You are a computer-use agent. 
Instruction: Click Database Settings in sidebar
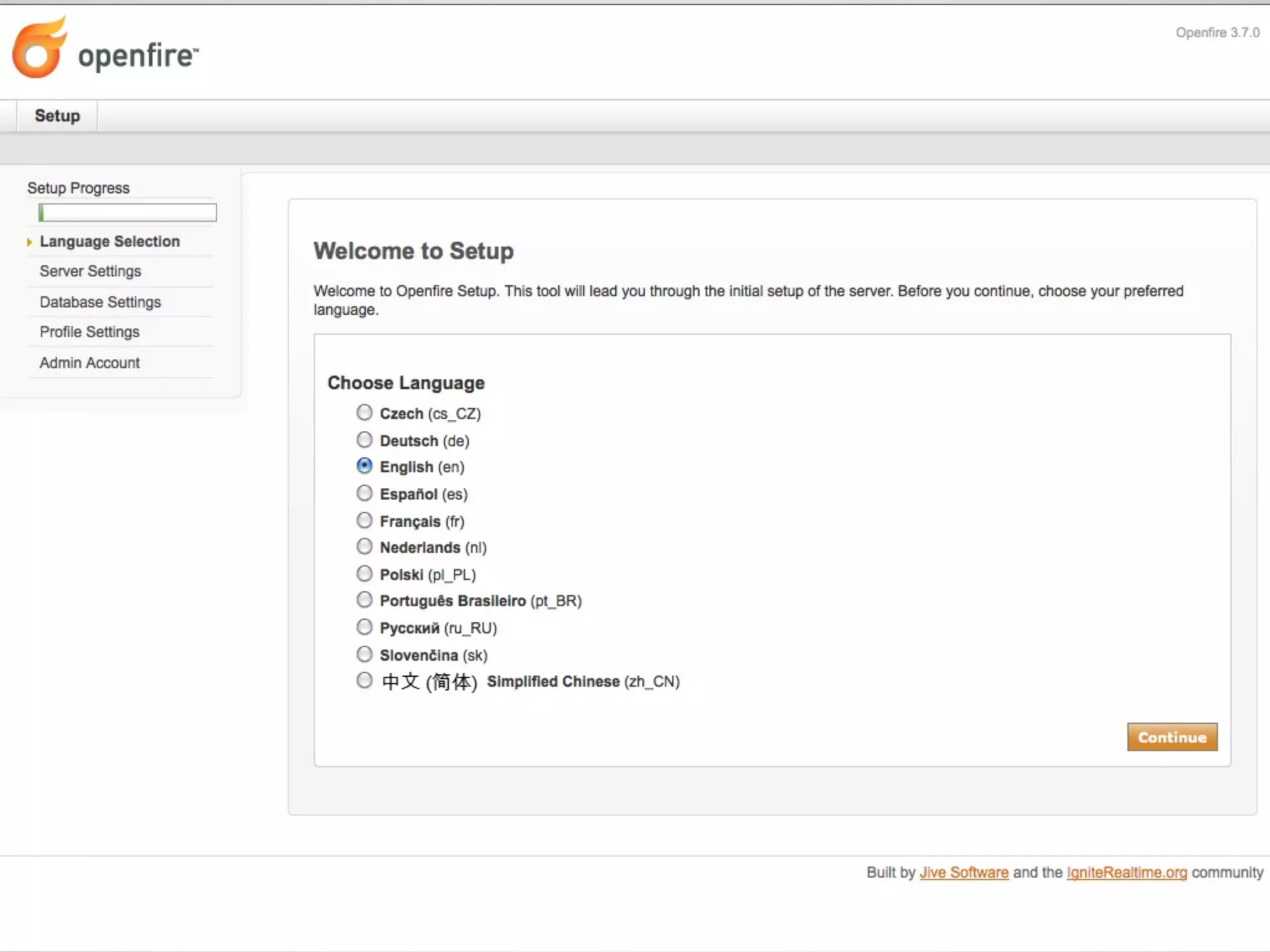tap(100, 302)
